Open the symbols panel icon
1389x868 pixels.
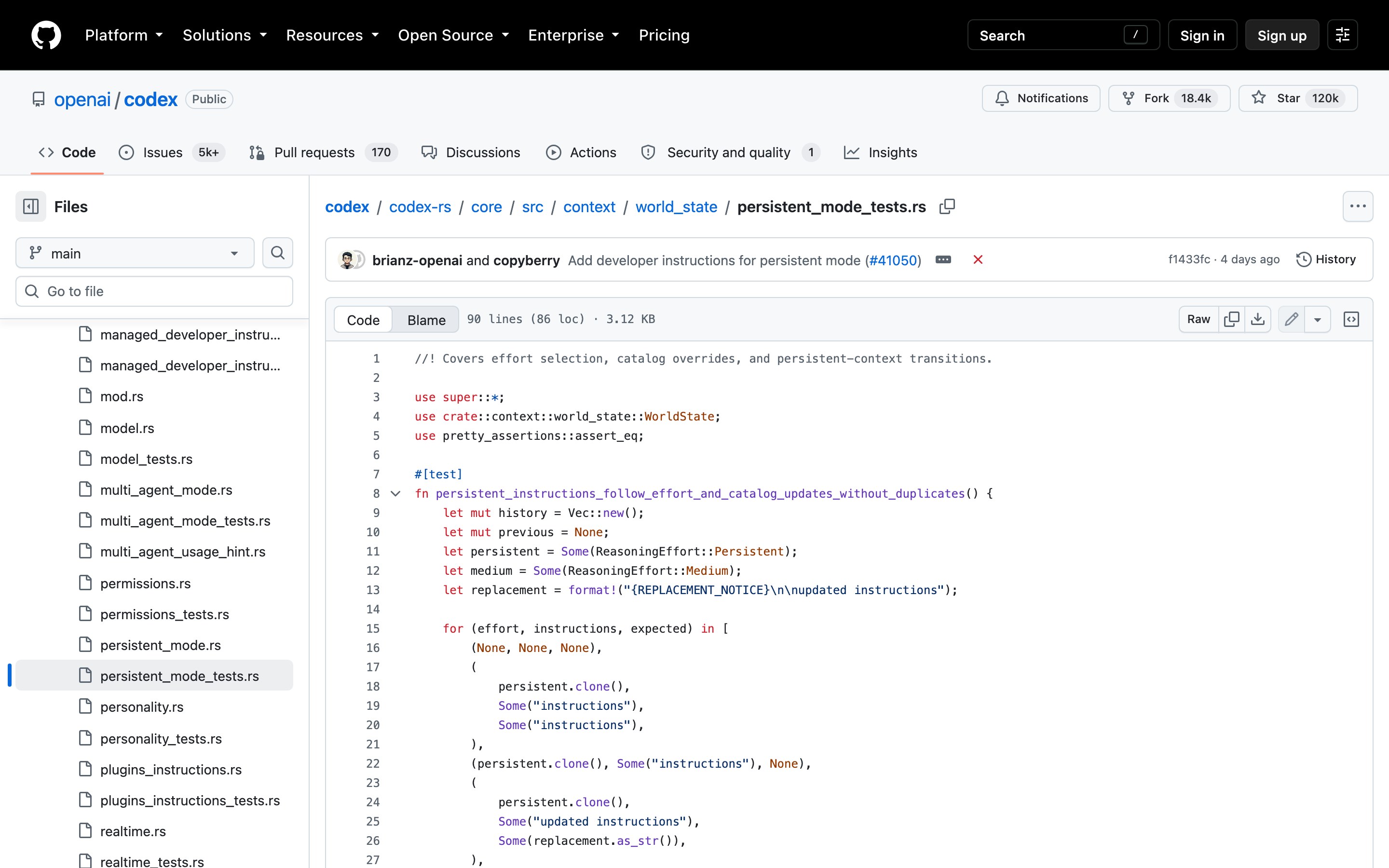(x=1351, y=319)
